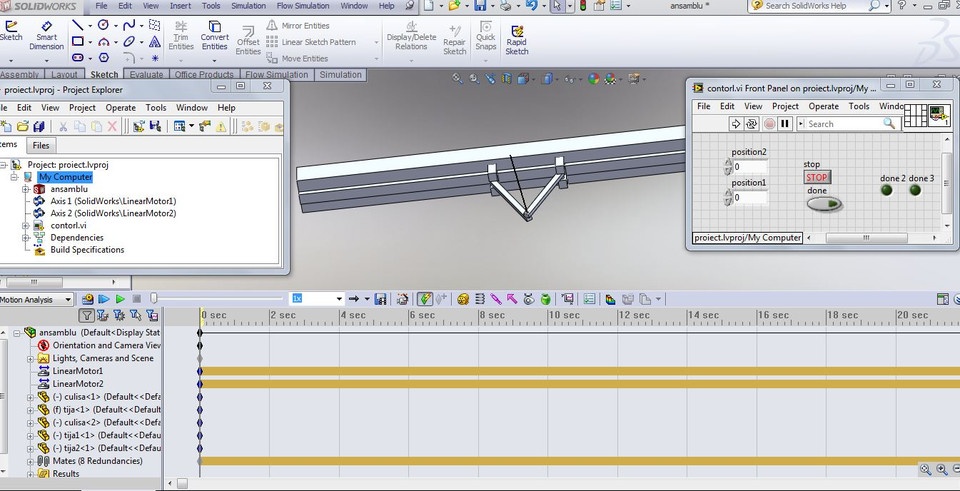Screen dimensions: 960x491
Task: Pause execution in contorl.vi panel
Action: [785, 124]
